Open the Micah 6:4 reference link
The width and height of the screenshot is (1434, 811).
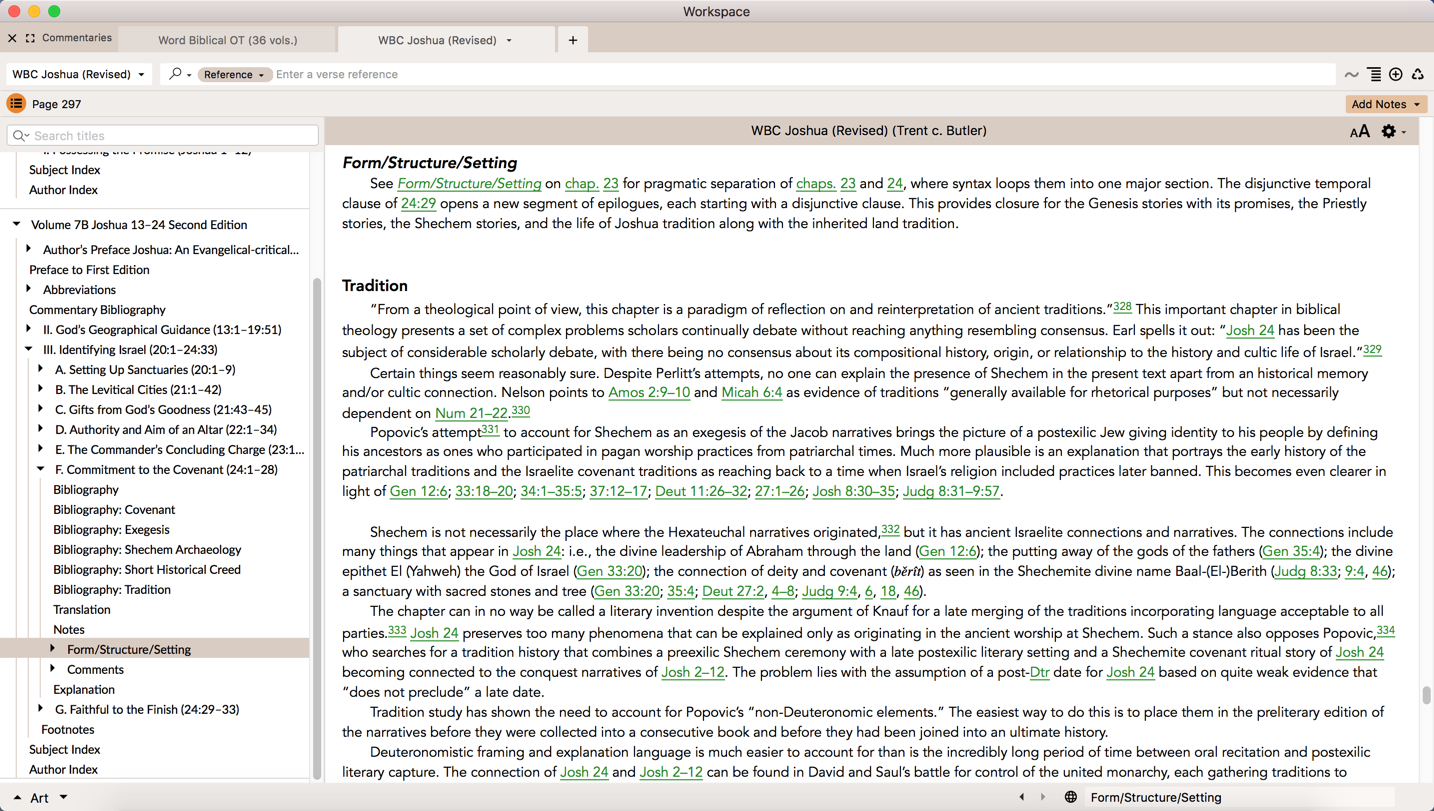pos(751,393)
